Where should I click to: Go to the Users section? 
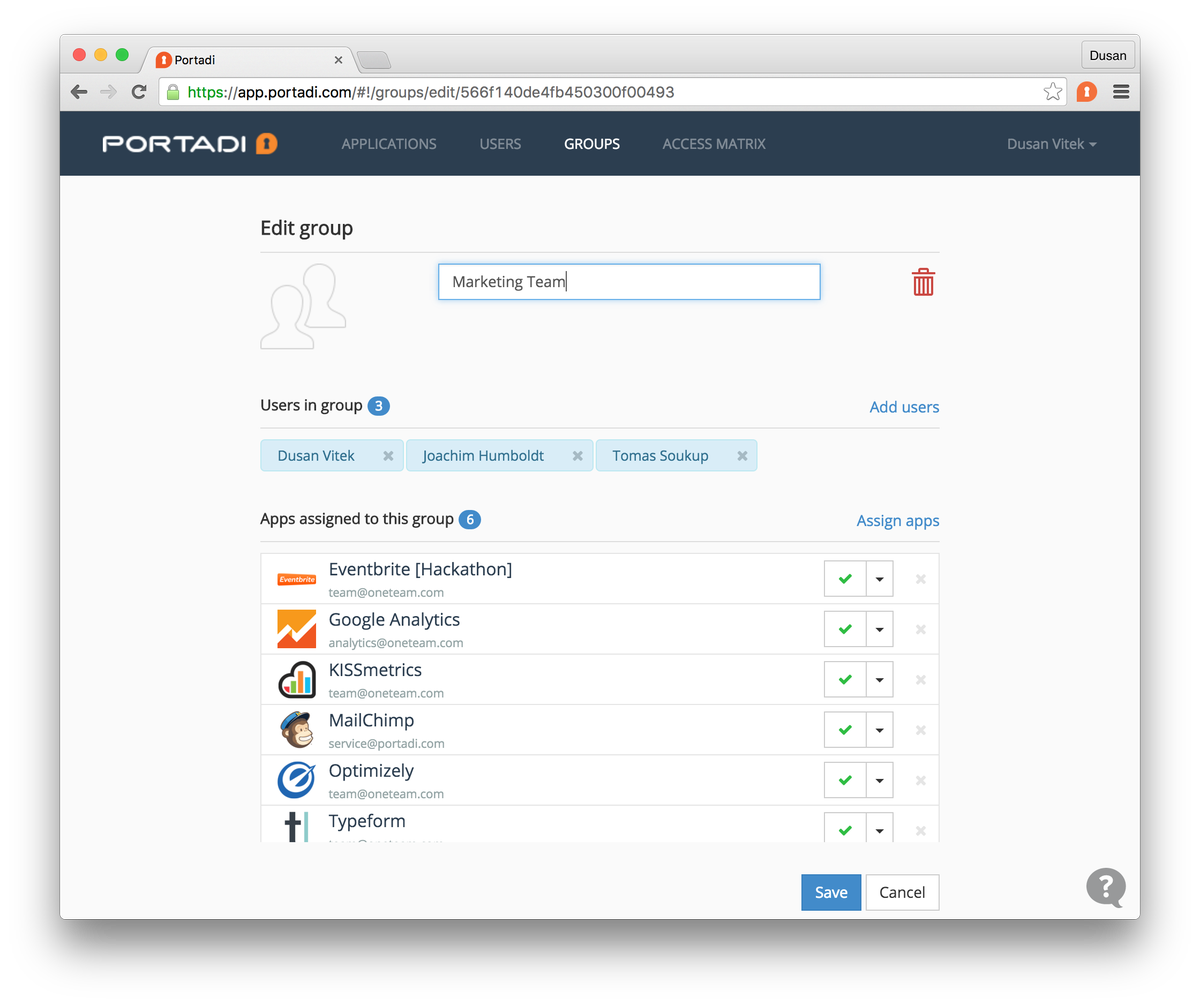[x=500, y=144]
